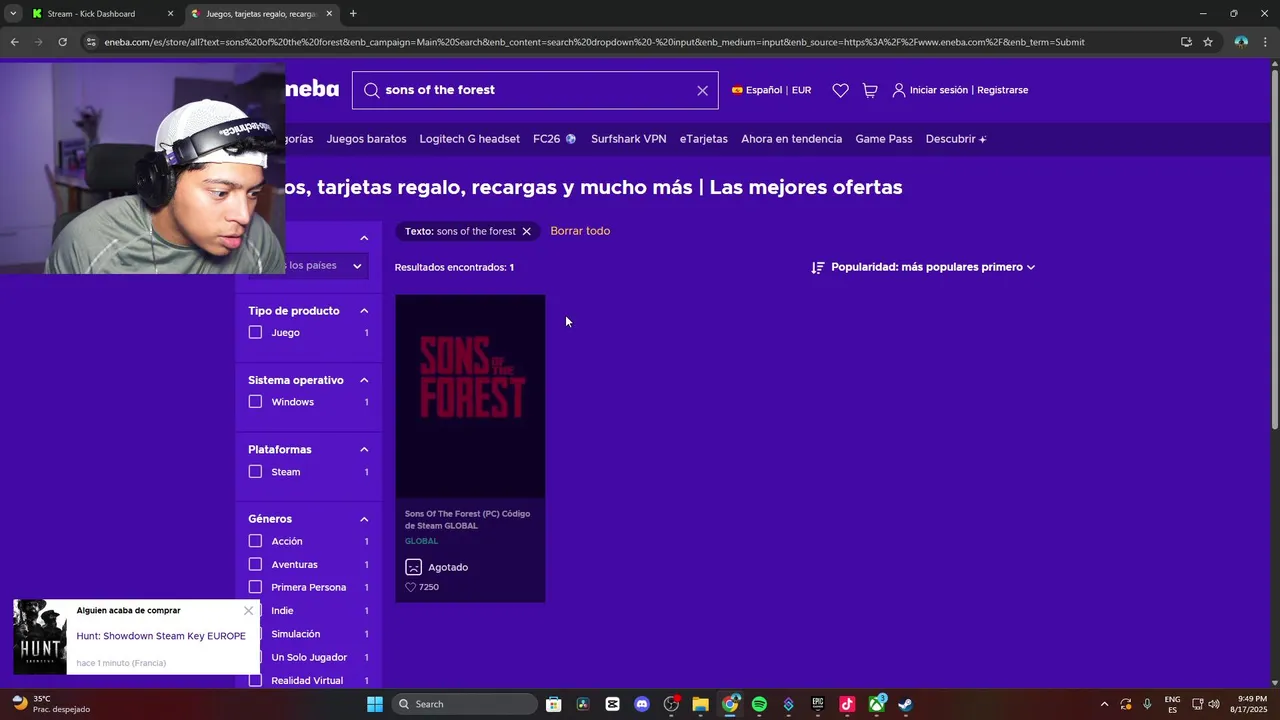
Task: Click the Iniciar sesión link
Action: tap(939, 90)
